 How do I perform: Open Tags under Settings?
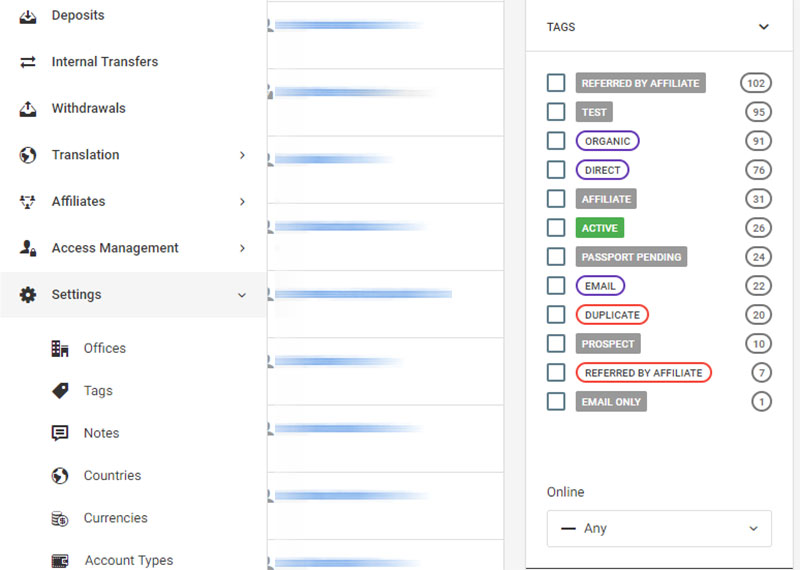(x=98, y=391)
